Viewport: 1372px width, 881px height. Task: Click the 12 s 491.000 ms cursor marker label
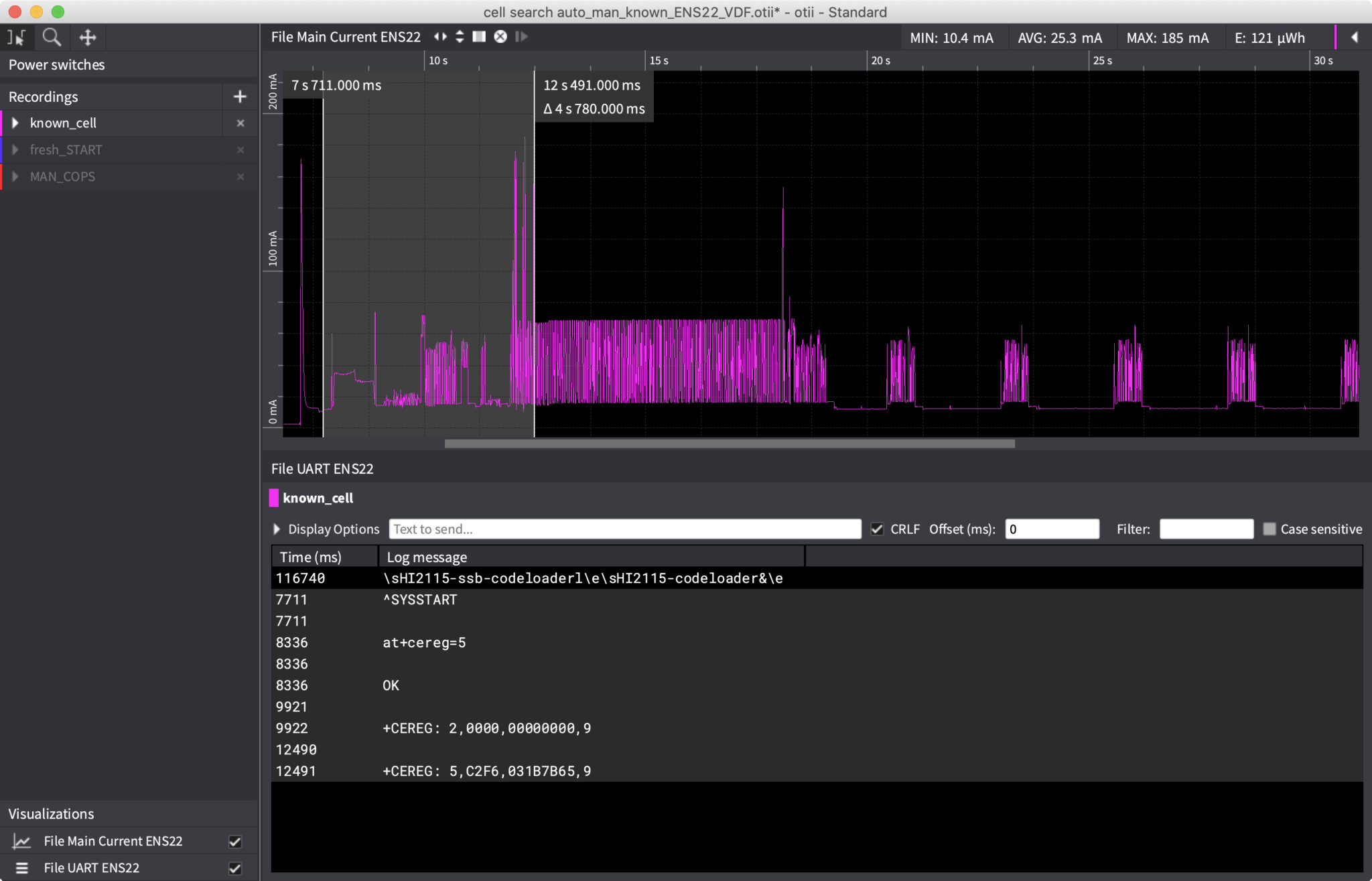pos(592,86)
